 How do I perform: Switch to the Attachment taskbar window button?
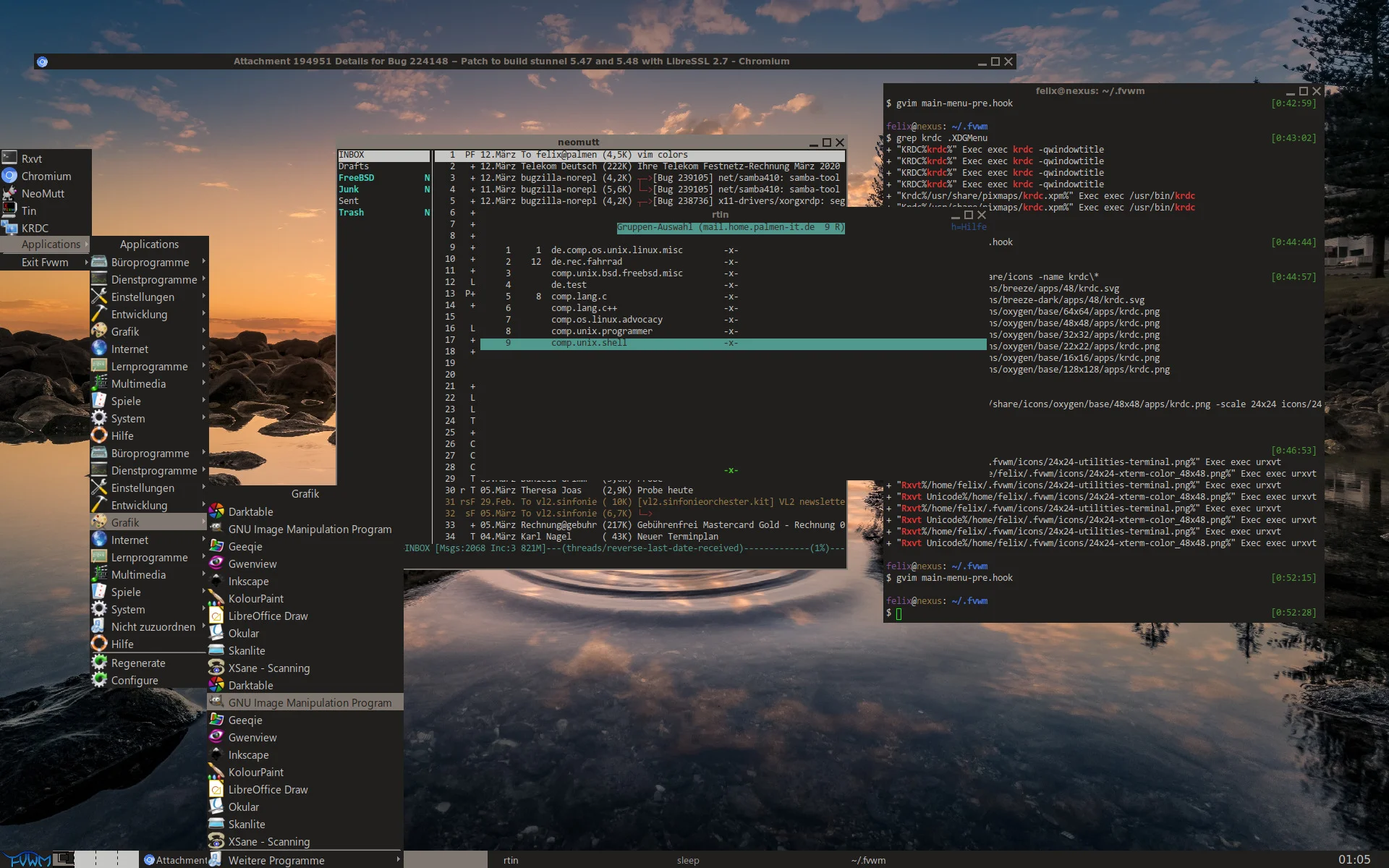point(177,859)
